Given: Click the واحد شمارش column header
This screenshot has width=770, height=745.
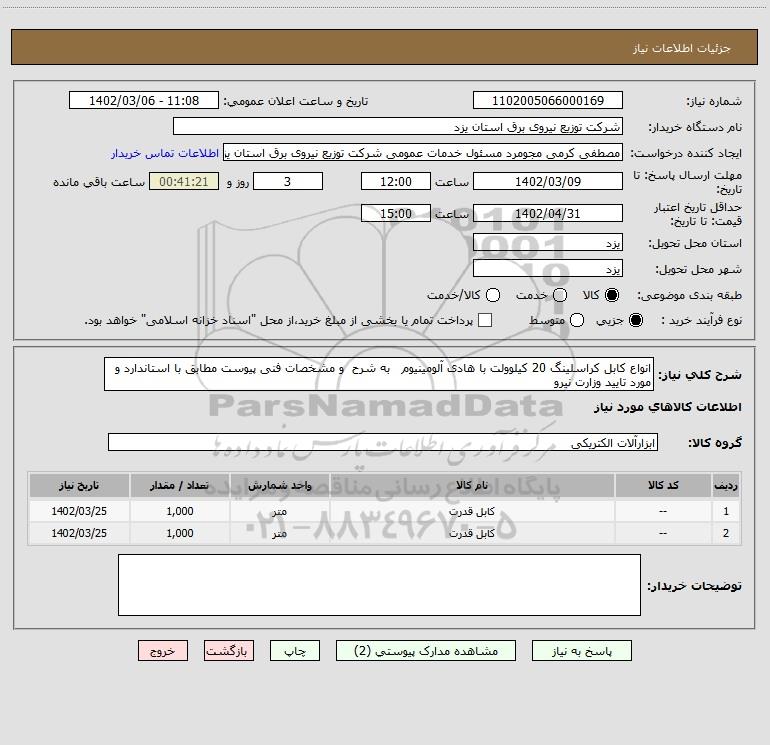Looking at the screenshot, I should click(x=279, y=486).
